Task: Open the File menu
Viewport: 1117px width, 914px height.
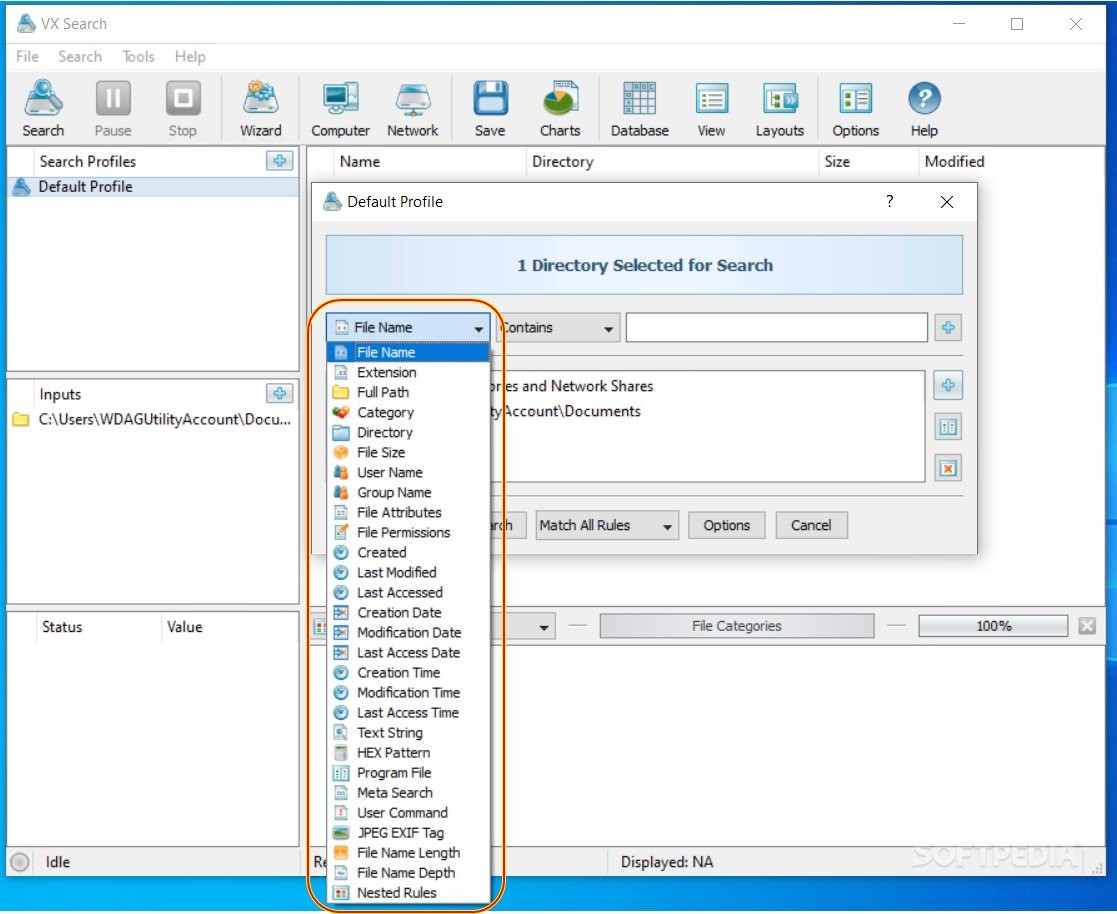Action: 27,56
